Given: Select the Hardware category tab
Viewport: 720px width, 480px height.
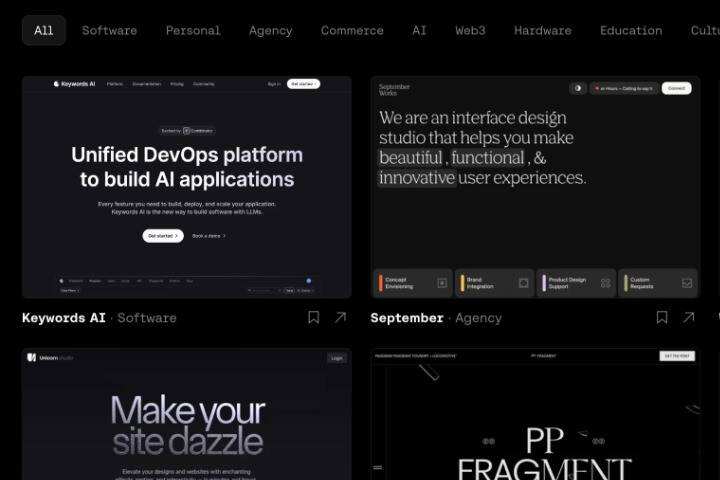Looking at the screenshot, I should pos(543,30).
